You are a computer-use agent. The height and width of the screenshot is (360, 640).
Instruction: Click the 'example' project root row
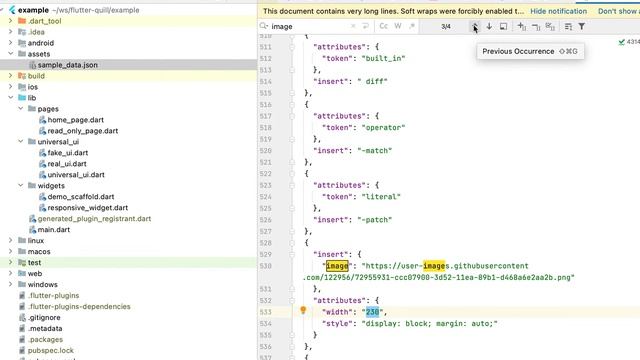point(128,10)
